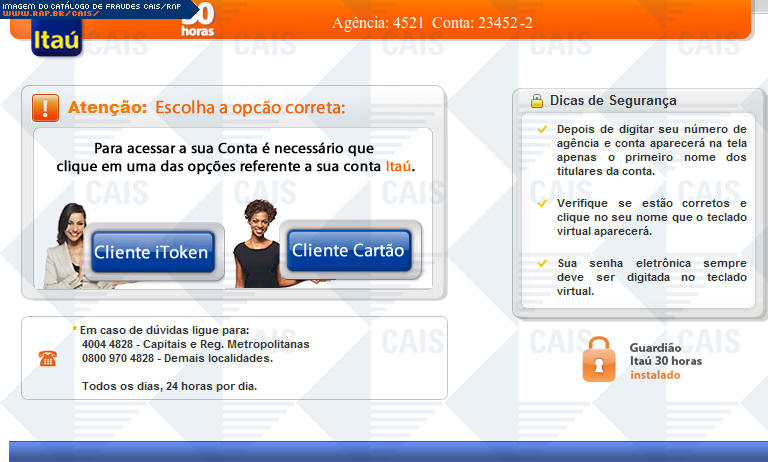Click the 30 horas logo
This screenshot has height=462, width=768.
(x=198, y=21)
